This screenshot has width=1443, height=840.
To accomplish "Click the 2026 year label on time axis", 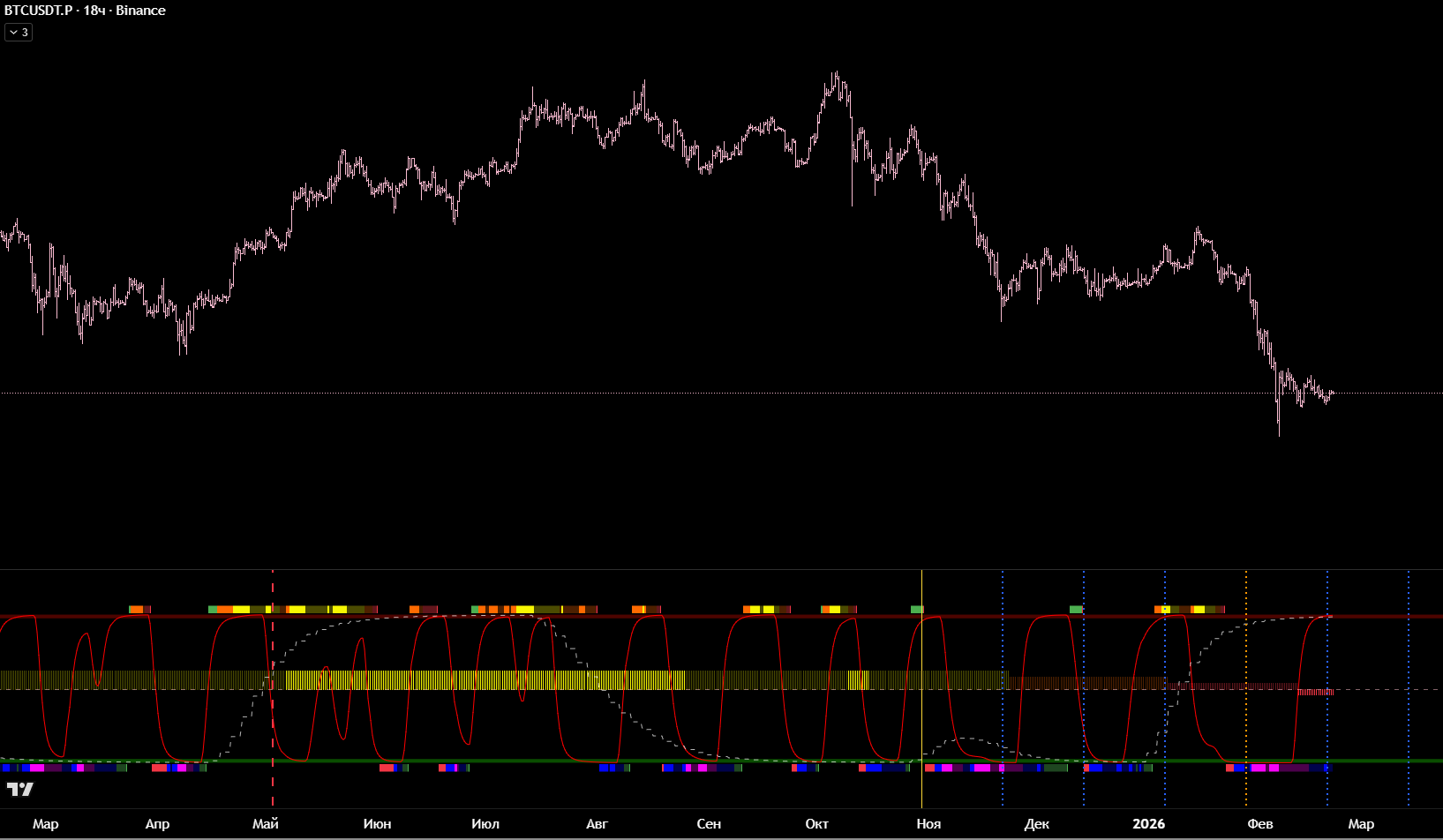I will pyautogui.click(x=1148, y=823).
